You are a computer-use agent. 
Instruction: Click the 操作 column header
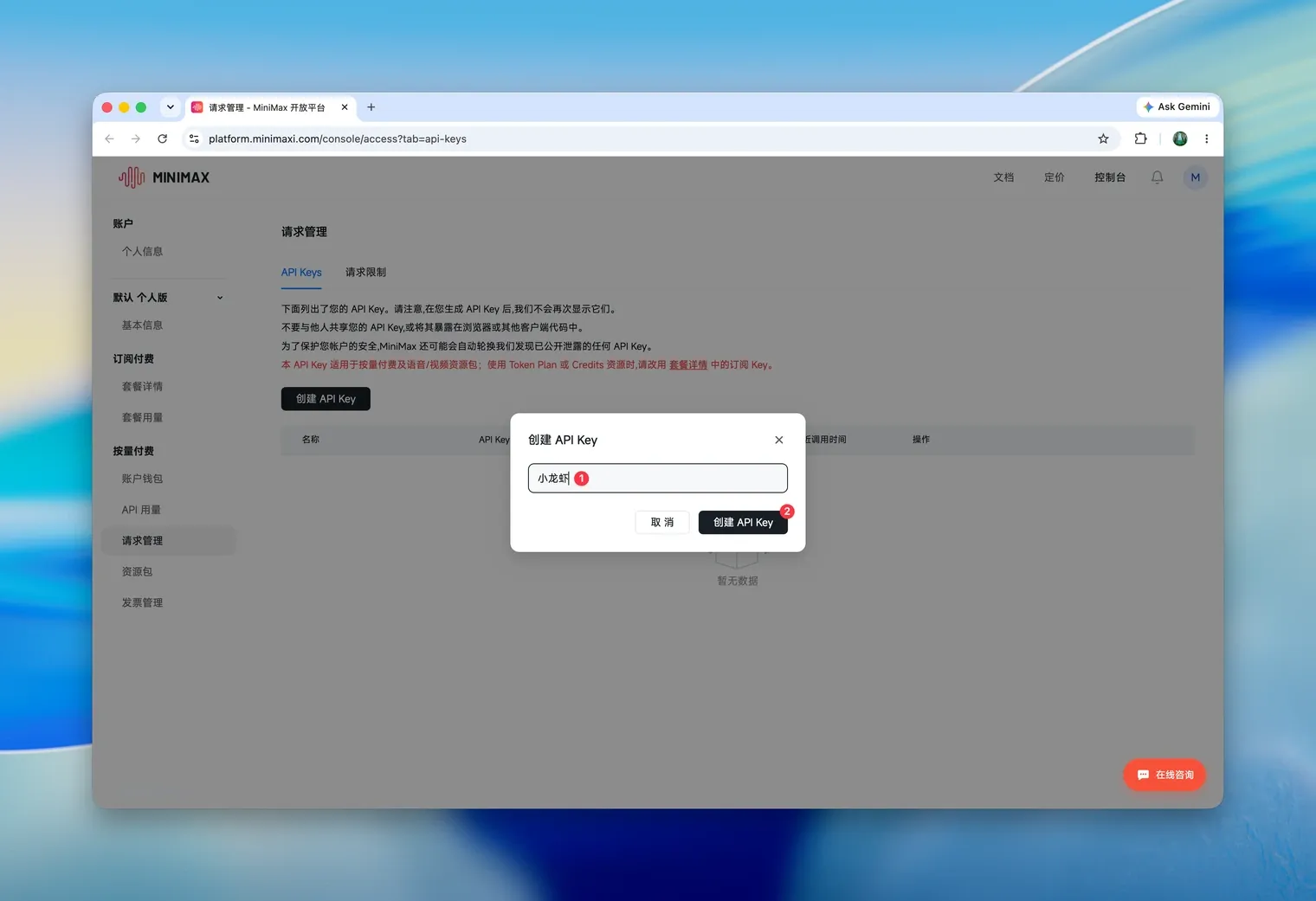pyautogui.click(x=921, y=440)
